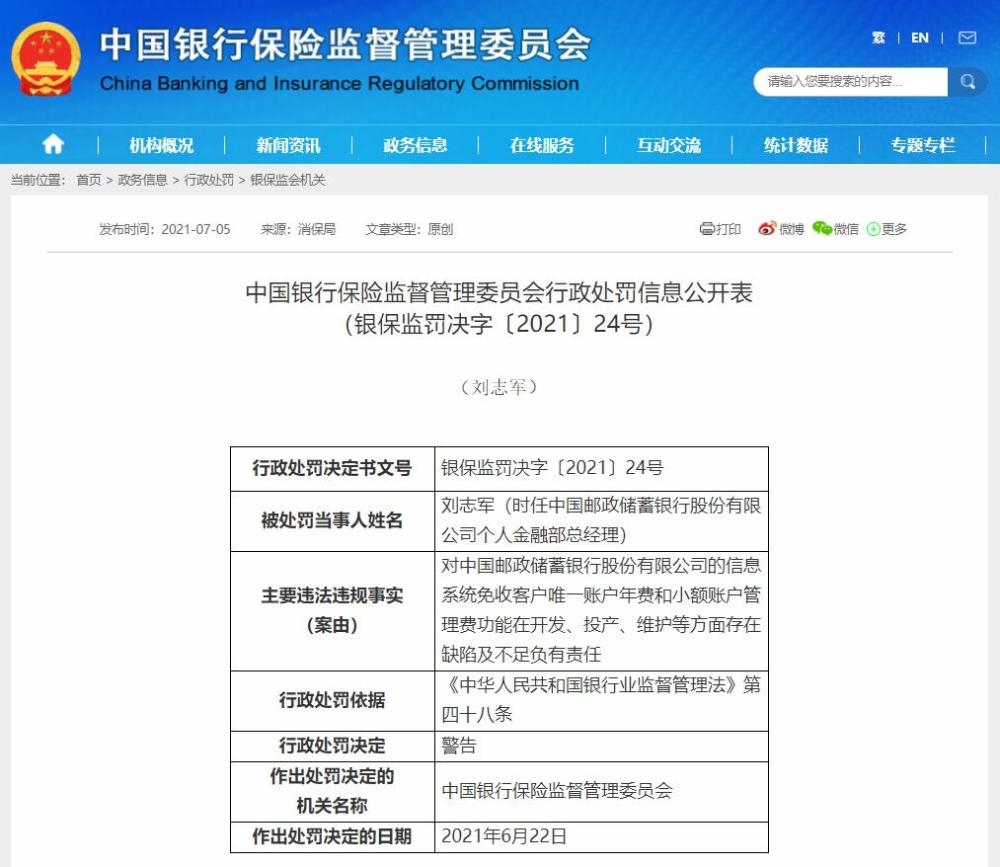Open the 统计数据 navigation menu
This screenshot has width=1000, height=867.
pyautogui.click(x=796, y=146)
